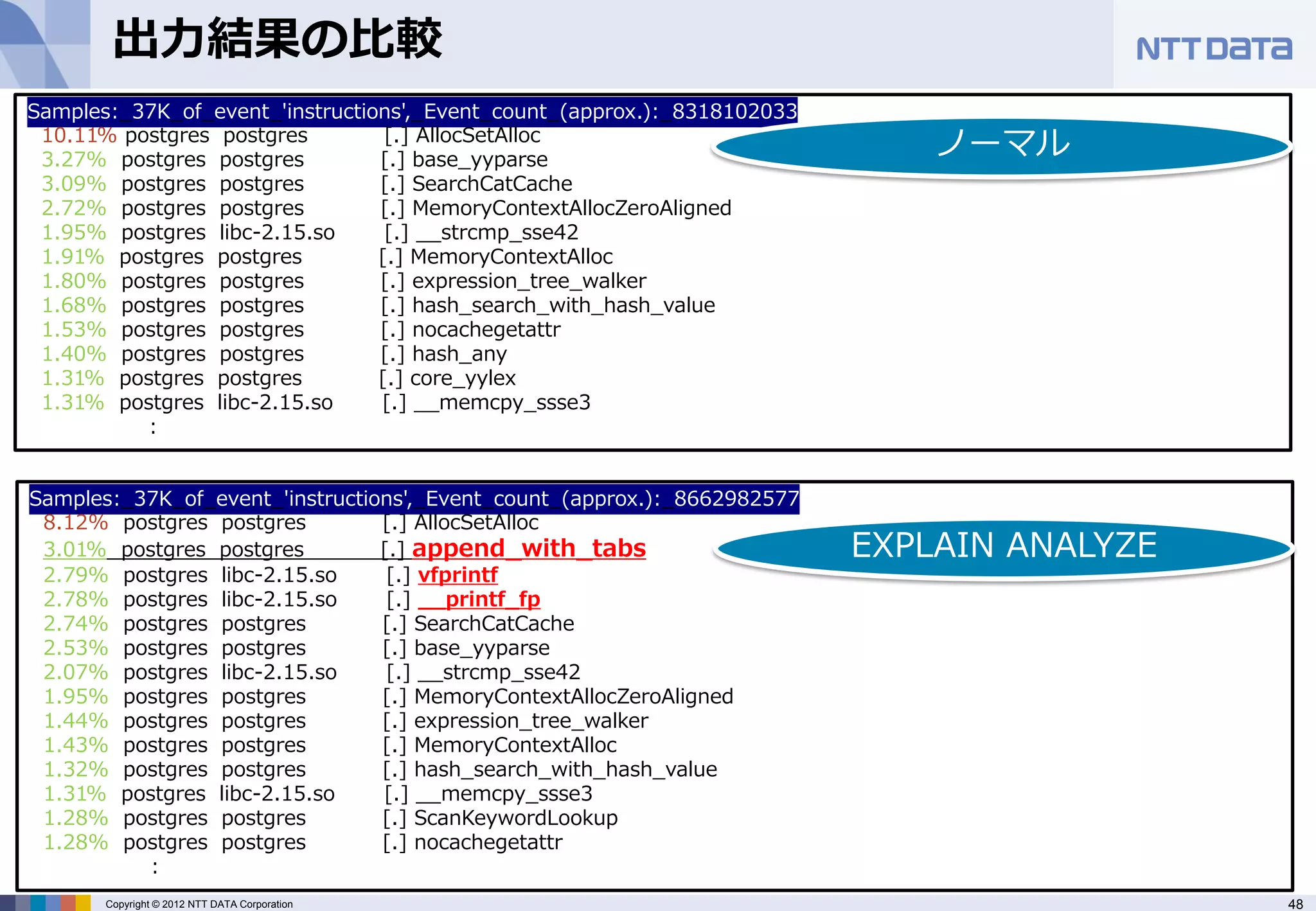Click the slide title 出力結果の比較
Screen dimensions: 1316x911
point(278,39)
